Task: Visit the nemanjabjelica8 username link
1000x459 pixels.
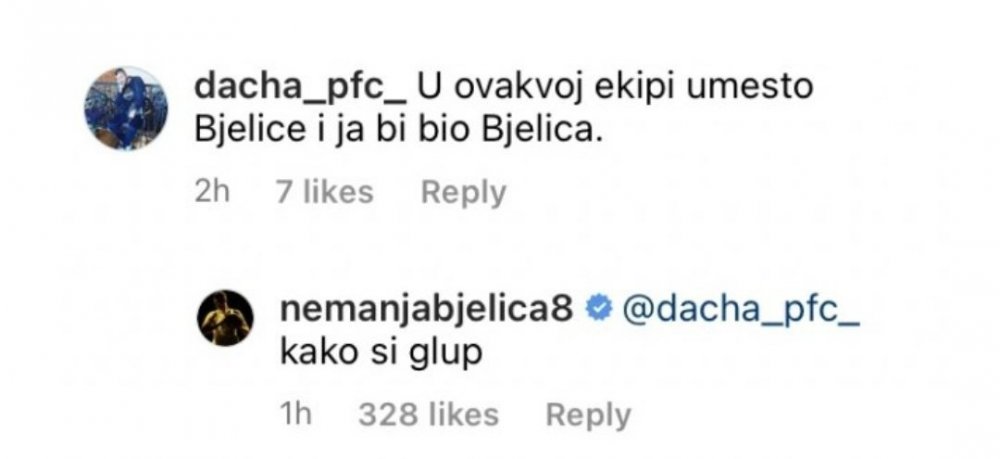Action: pos(430,311)
